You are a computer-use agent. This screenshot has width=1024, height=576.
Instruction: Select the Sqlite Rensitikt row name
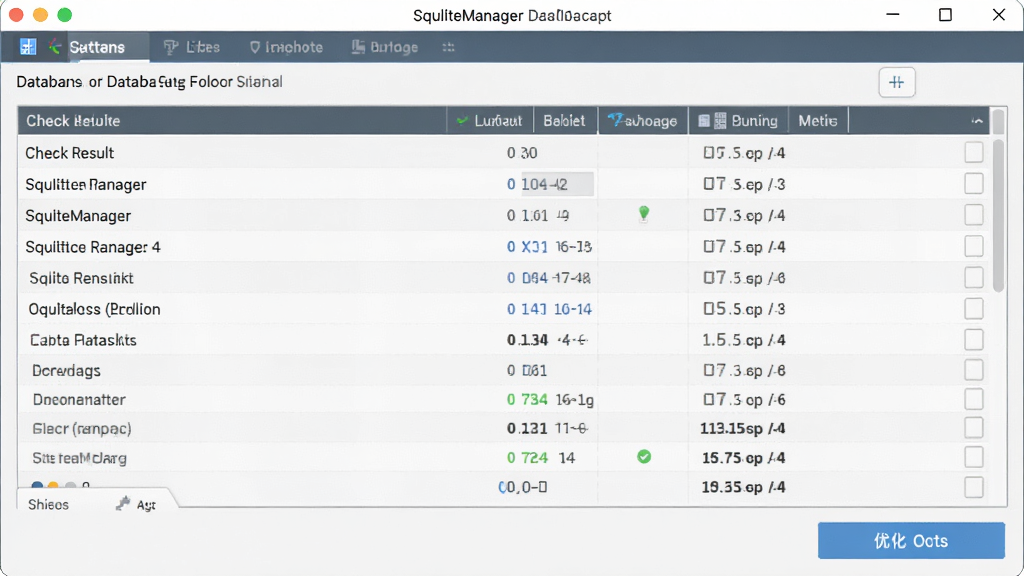[x=82, y=278]
